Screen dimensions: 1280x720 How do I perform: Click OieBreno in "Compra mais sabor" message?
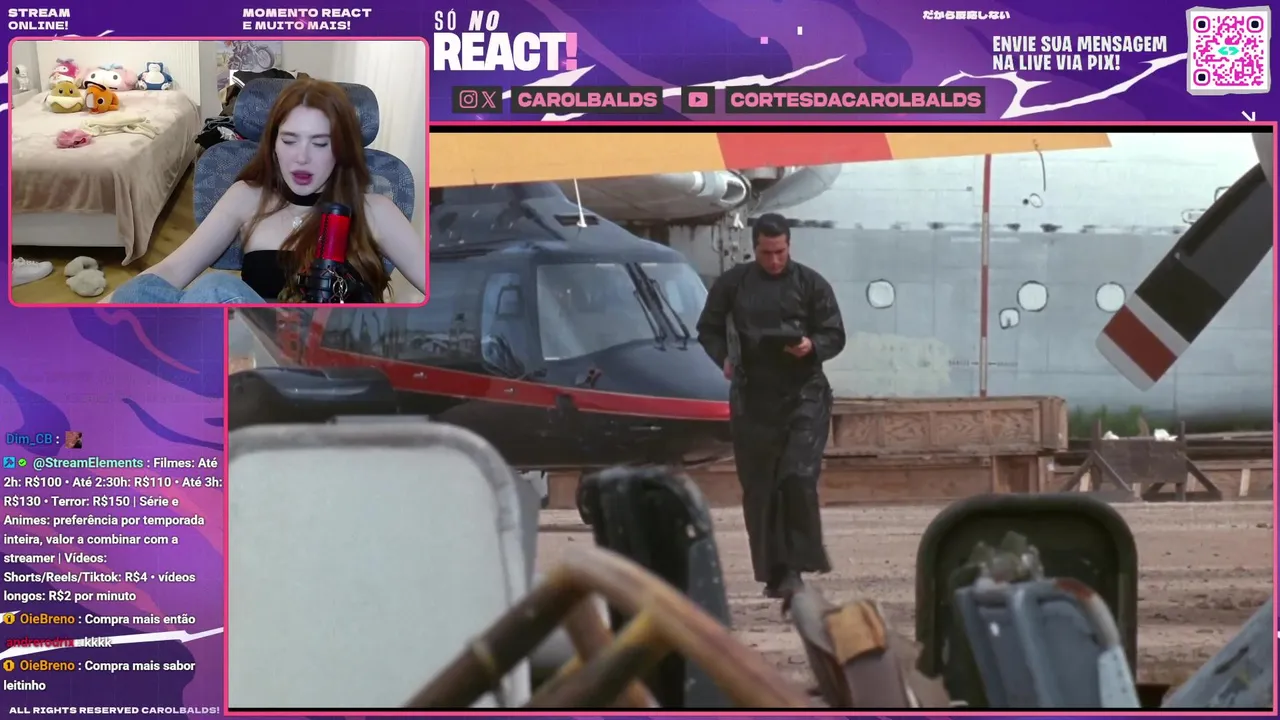click(x=47, y=665)
